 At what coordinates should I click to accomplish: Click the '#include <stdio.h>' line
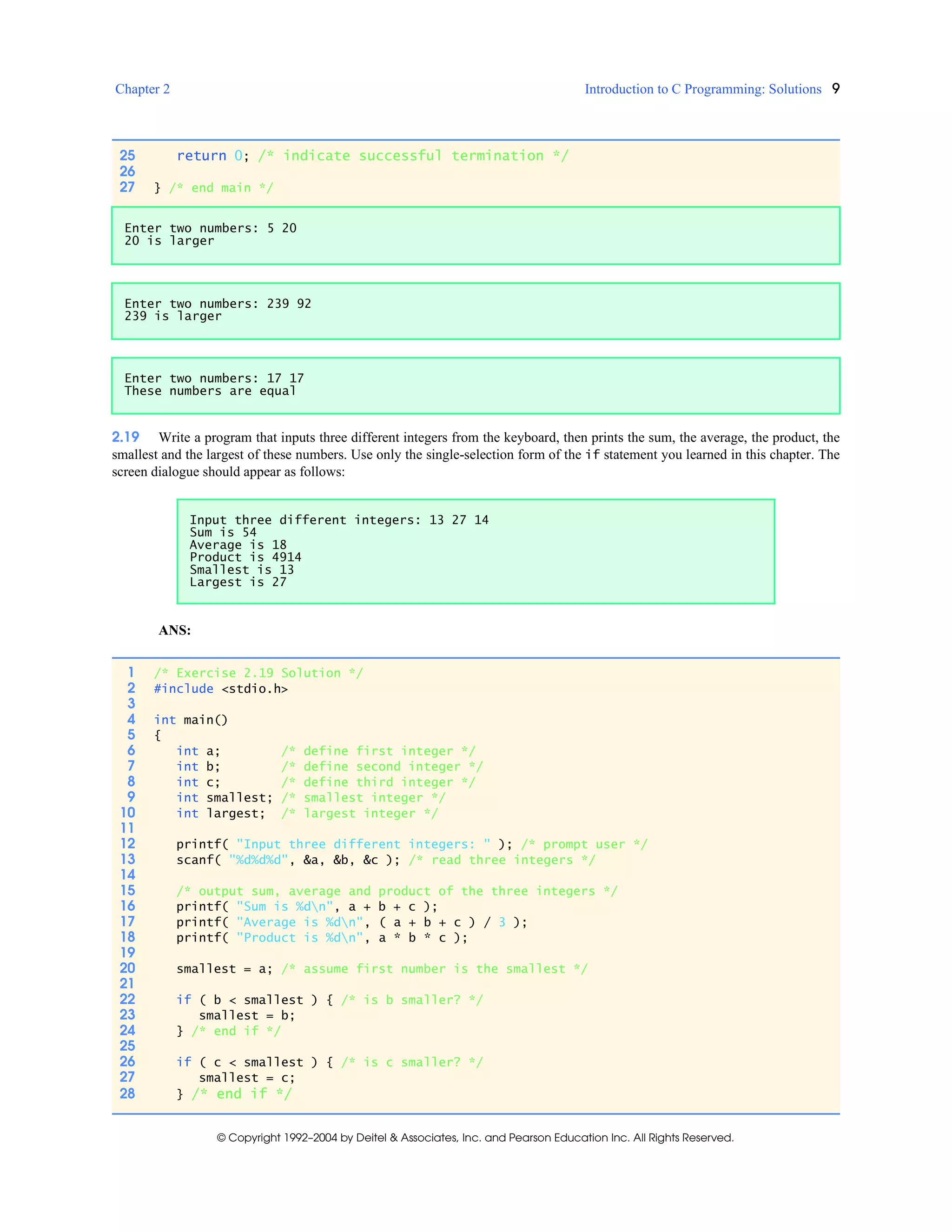tap(221, 689)
